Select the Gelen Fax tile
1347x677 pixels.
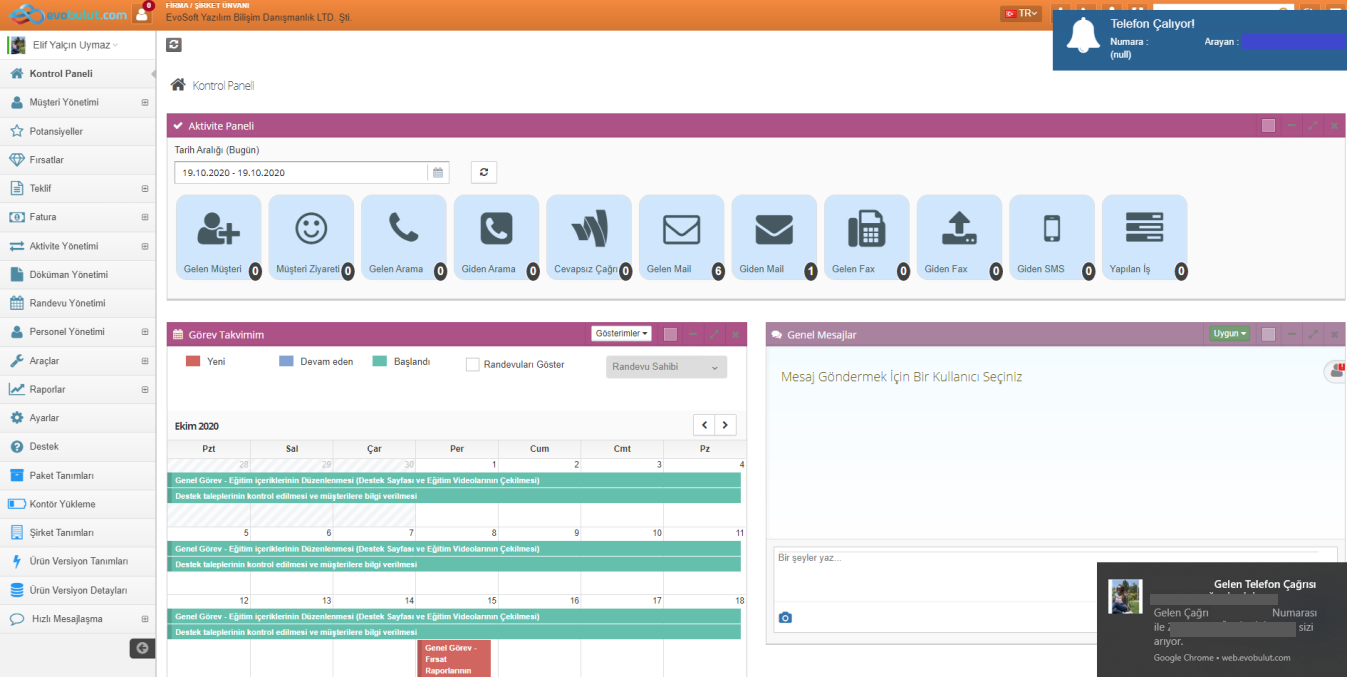(x=866, y=237)
